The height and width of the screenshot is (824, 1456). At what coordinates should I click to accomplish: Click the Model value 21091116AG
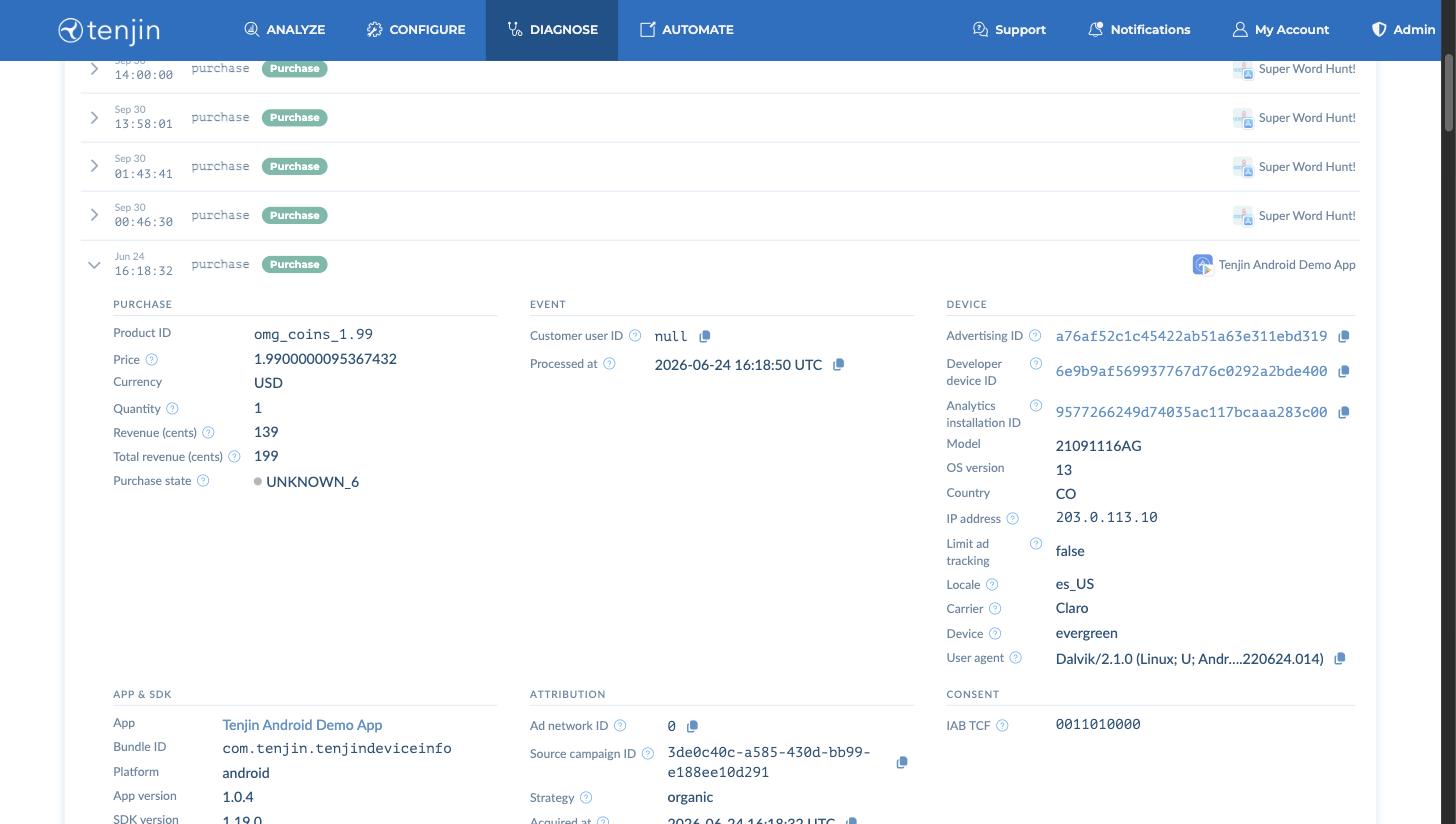click(1098, 446)
